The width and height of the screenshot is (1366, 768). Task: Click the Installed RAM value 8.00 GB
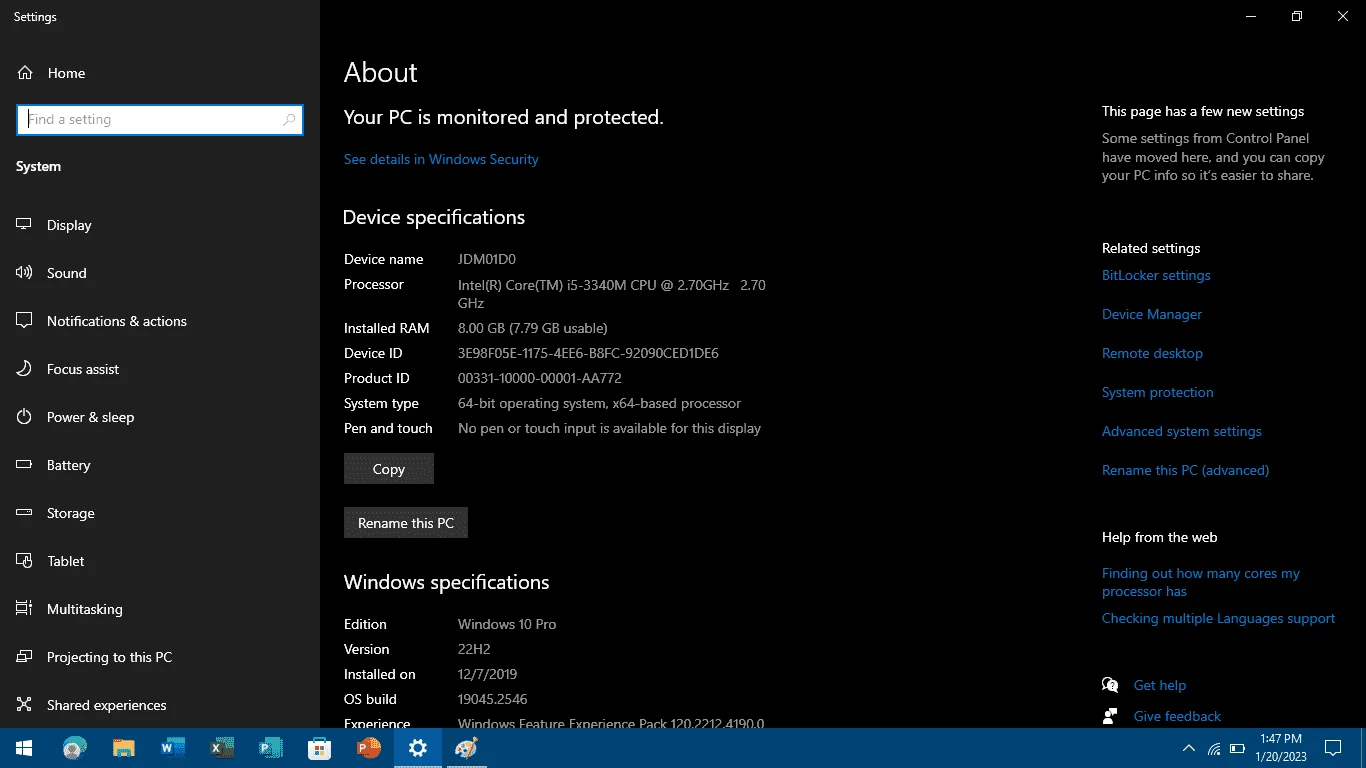tap(533, 328)
